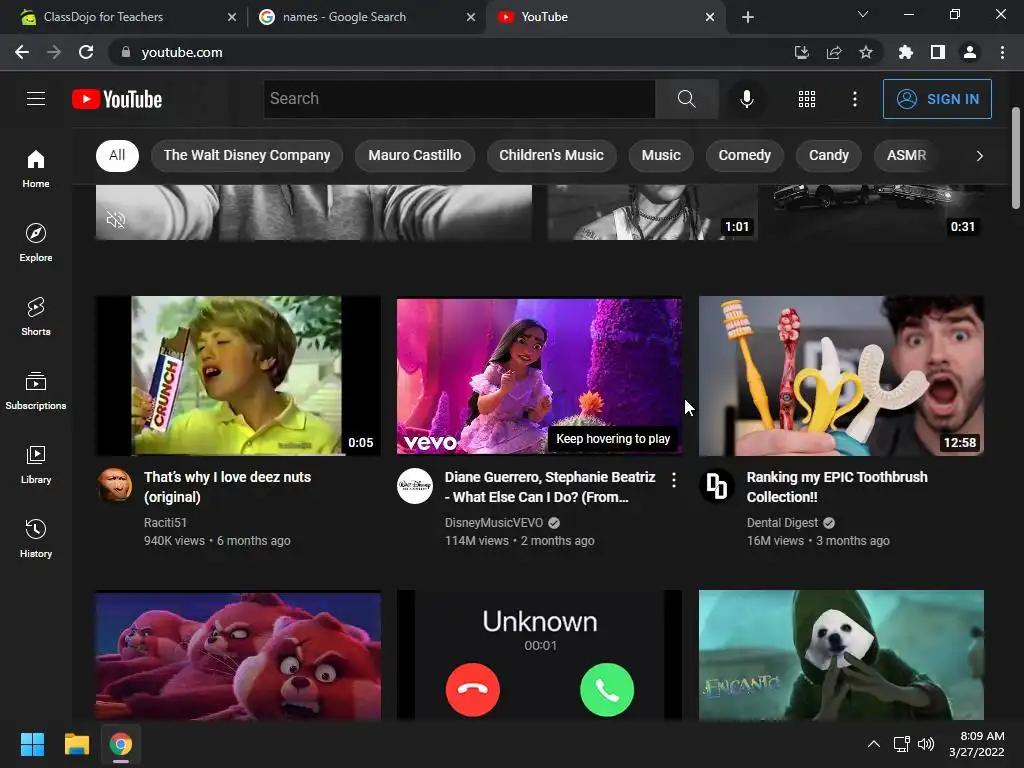Click install app icon in address bar

(801, 52)
